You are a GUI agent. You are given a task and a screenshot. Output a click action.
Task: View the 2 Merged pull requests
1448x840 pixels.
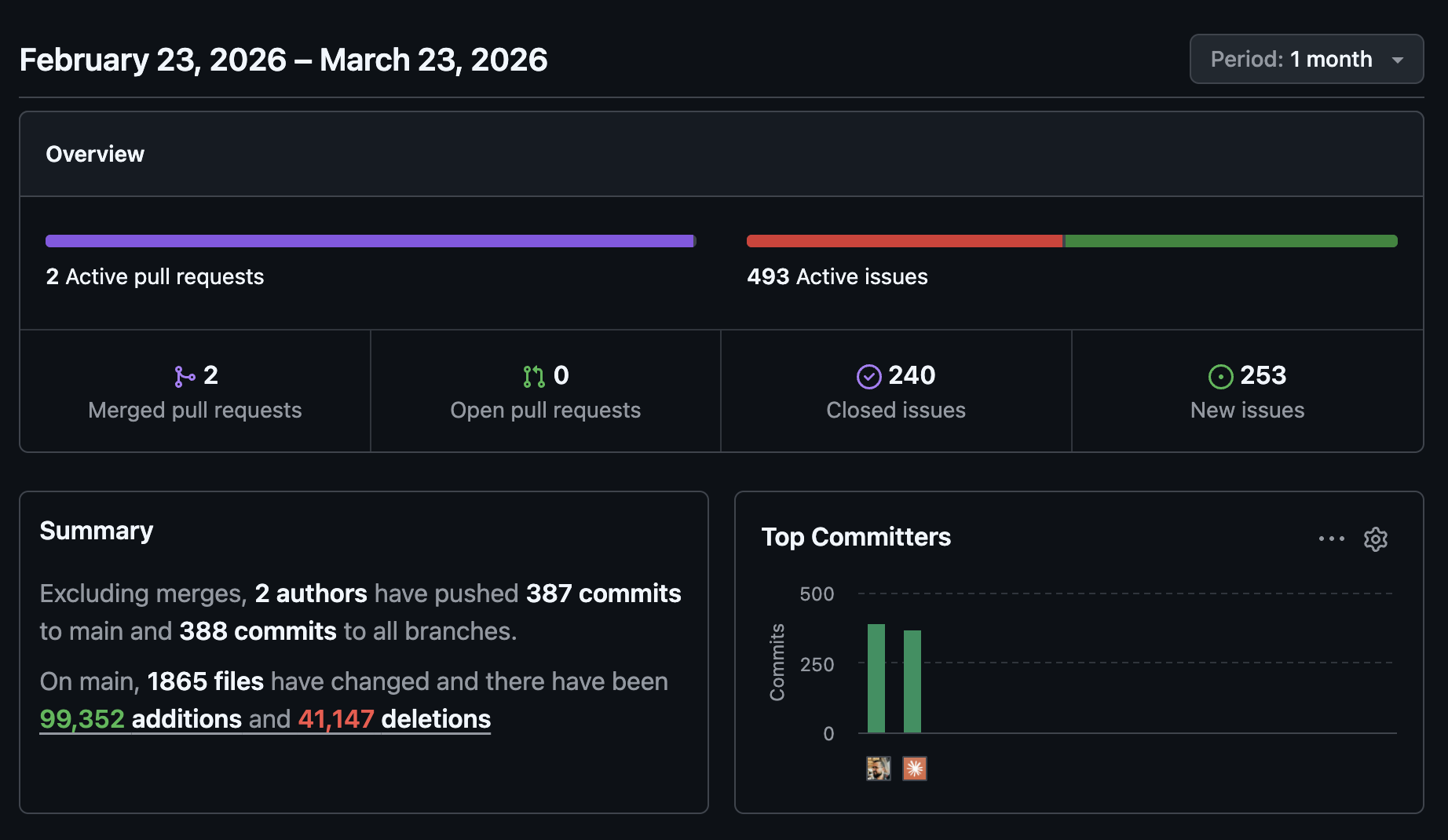point(195,391)
